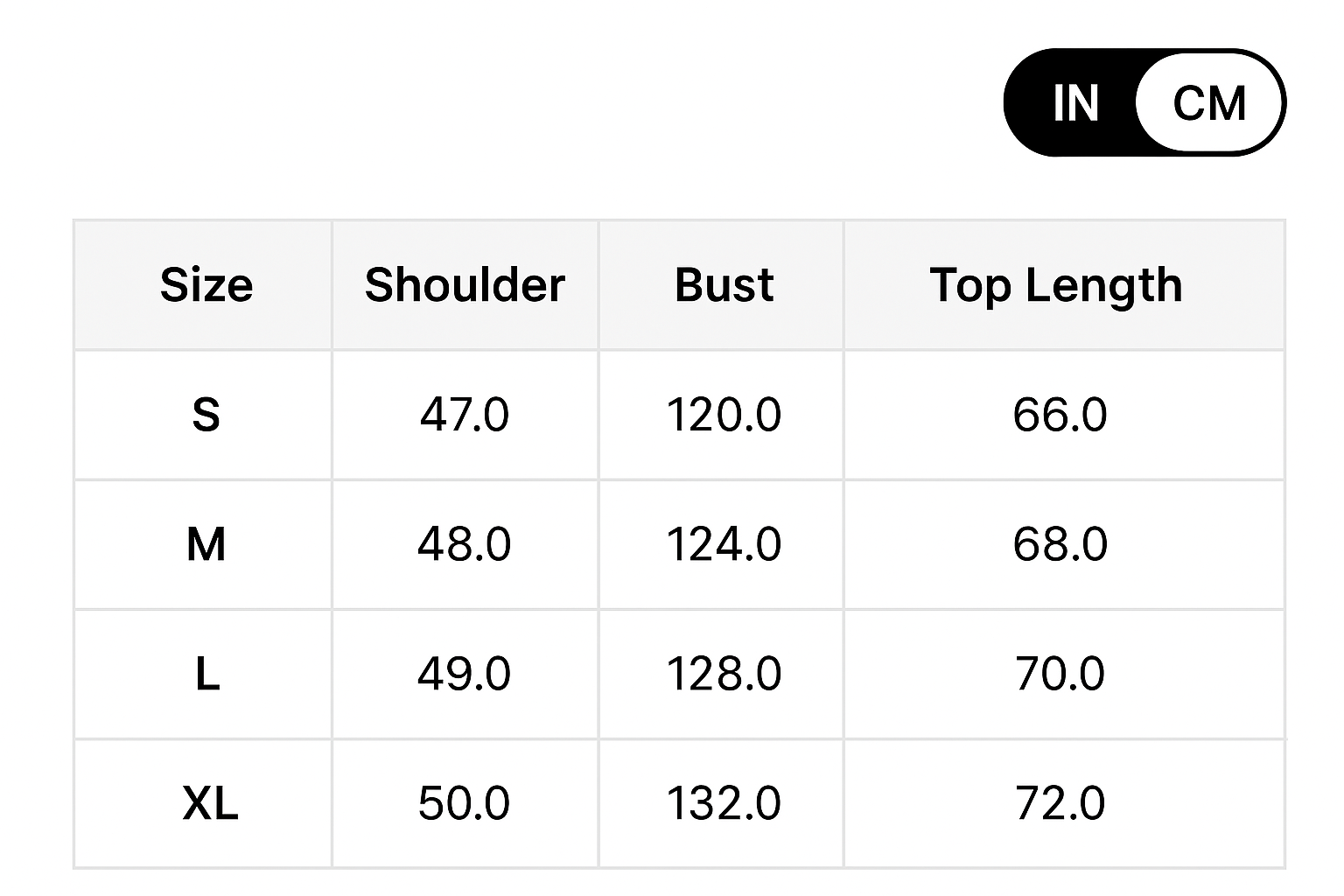
Task: Select the XL size row label
Action: click(x=210, y=803)
